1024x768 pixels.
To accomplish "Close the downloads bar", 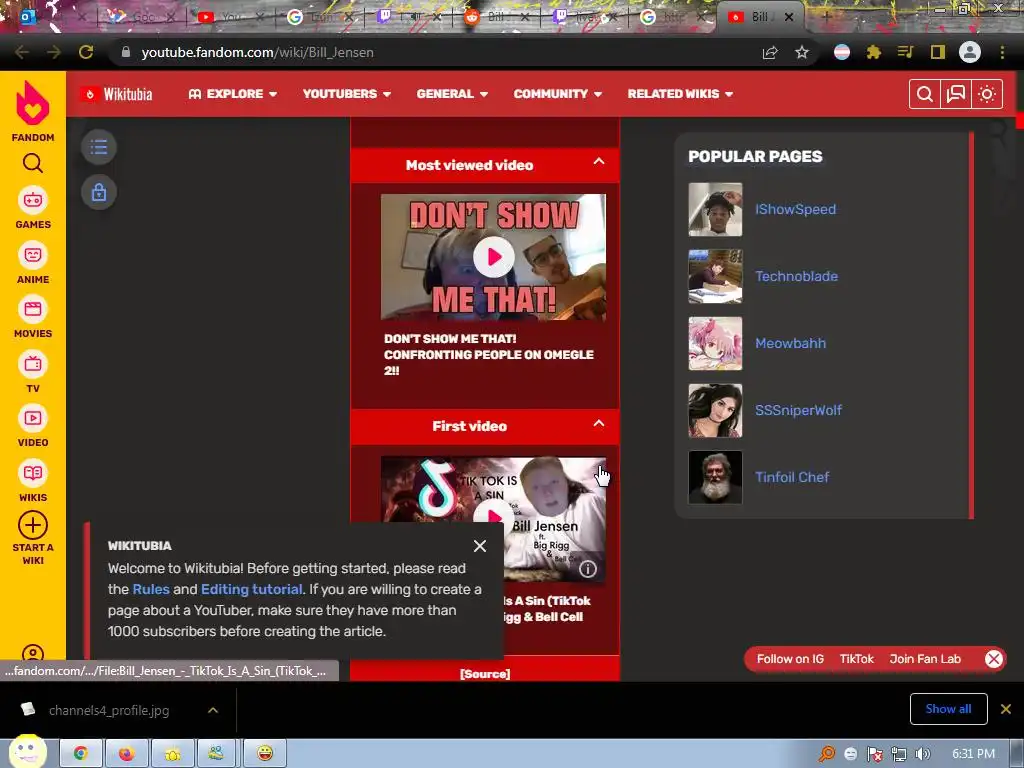I will [x=1006, y=709].
